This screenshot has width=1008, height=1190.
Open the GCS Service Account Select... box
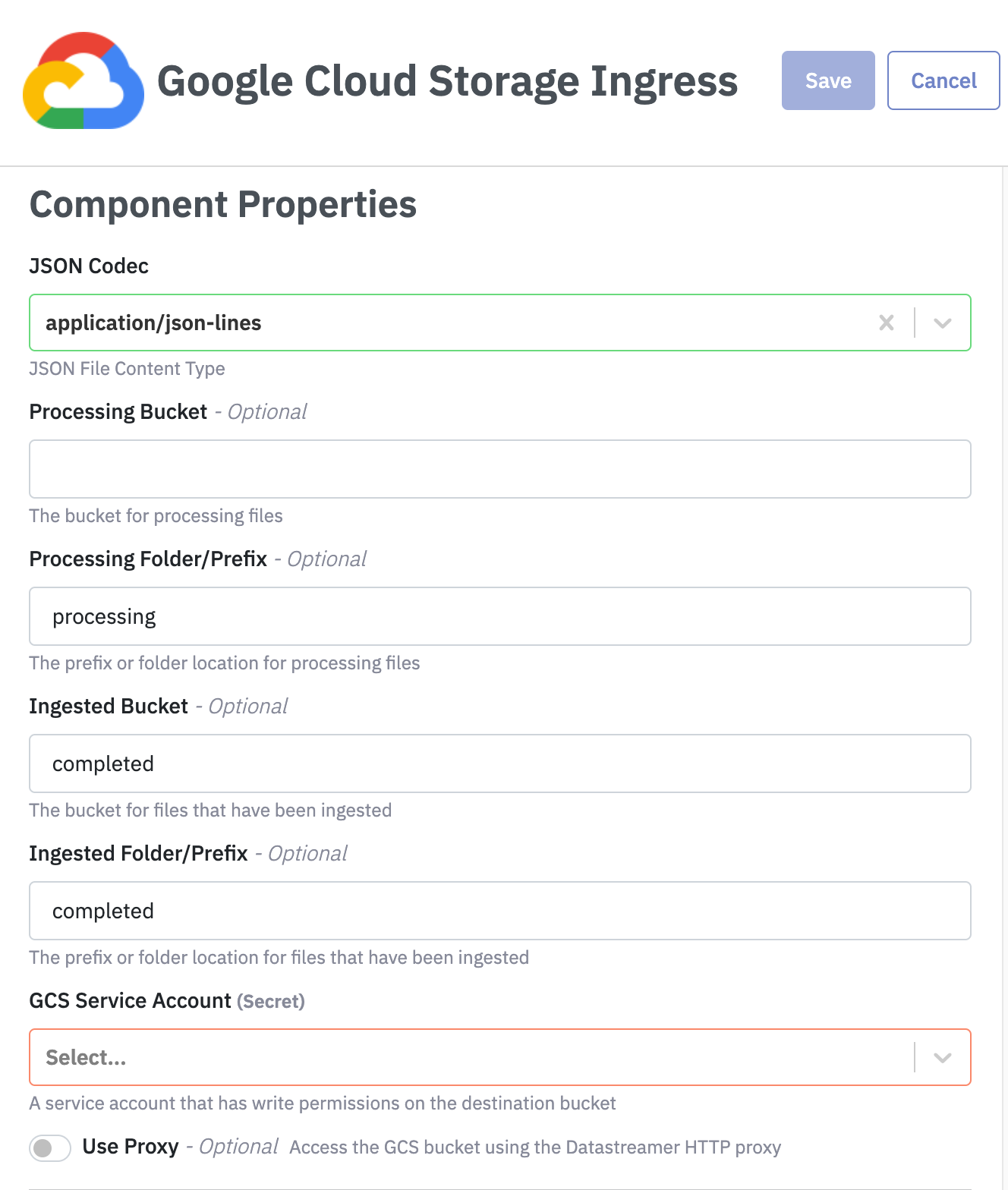click(x=500, y=1057)
